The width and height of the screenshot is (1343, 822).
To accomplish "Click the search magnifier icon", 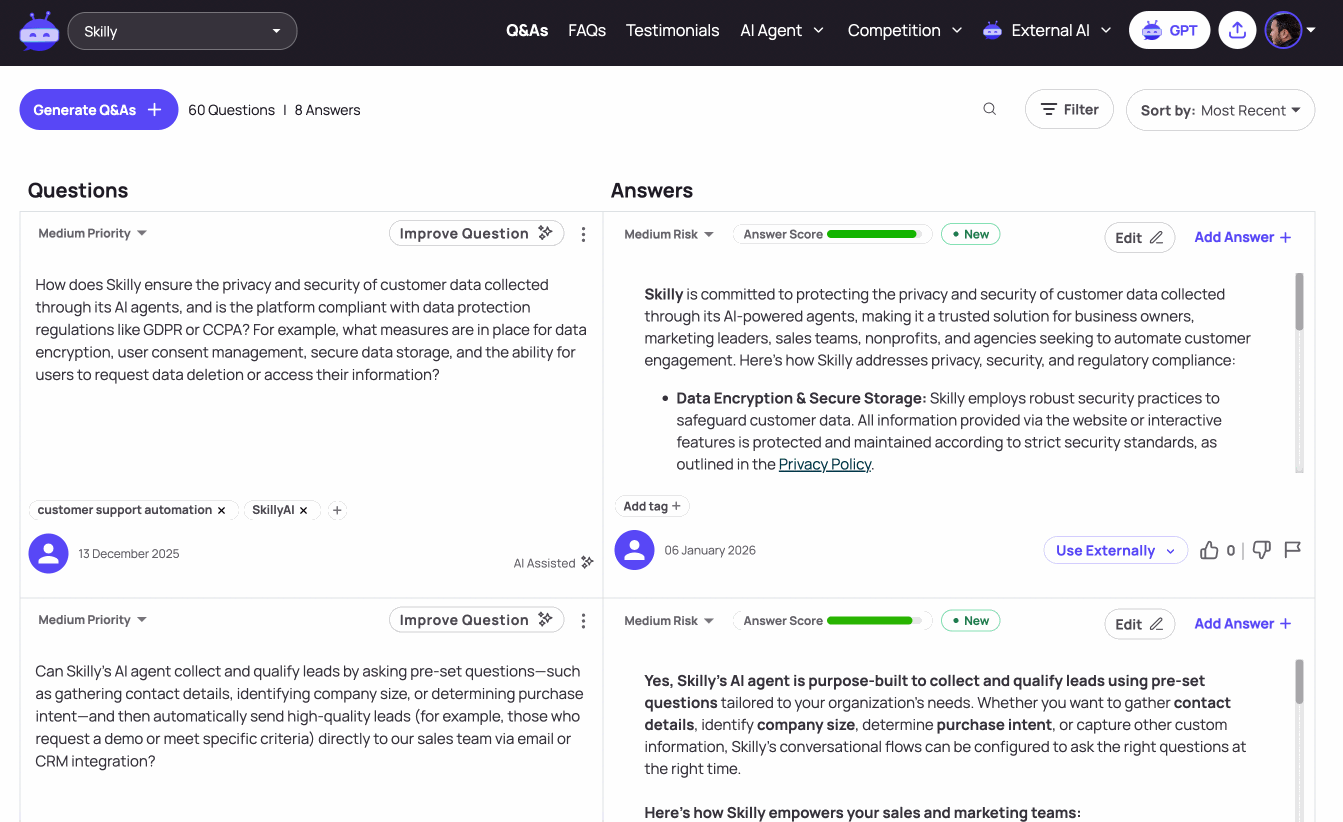I will tap(989, 109).
